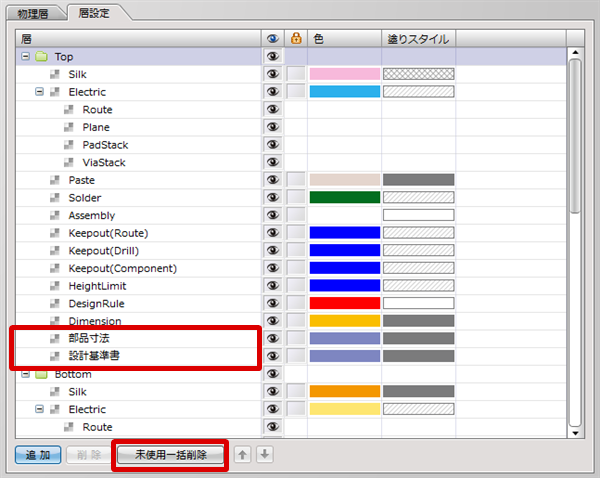
Task: Toggle visibility of Solder layer
Action: click(x=271, y=198)
